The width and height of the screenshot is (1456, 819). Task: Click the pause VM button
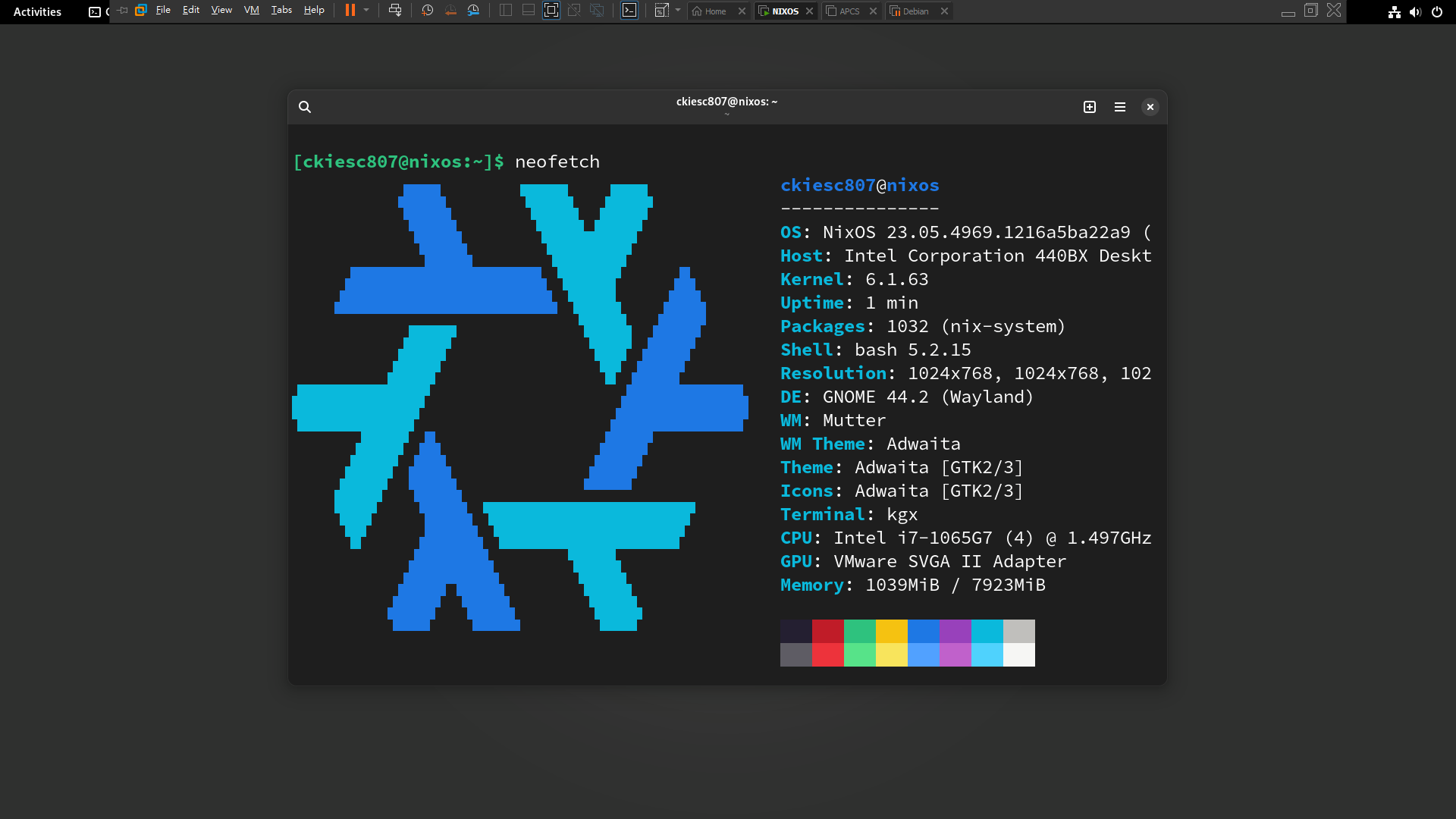tap(350, 11)
